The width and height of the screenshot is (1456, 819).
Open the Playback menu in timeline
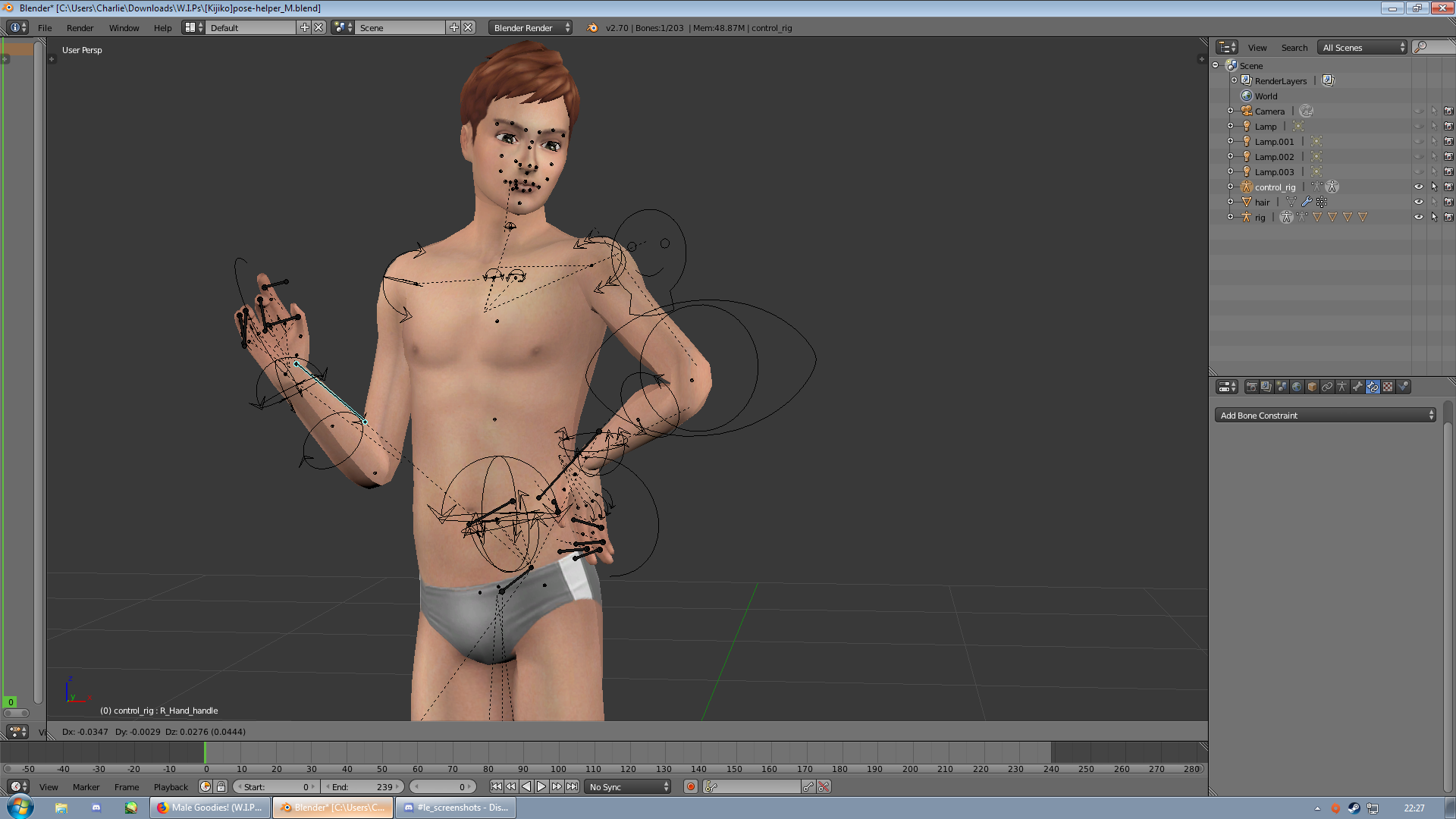[x=171, y=787]
